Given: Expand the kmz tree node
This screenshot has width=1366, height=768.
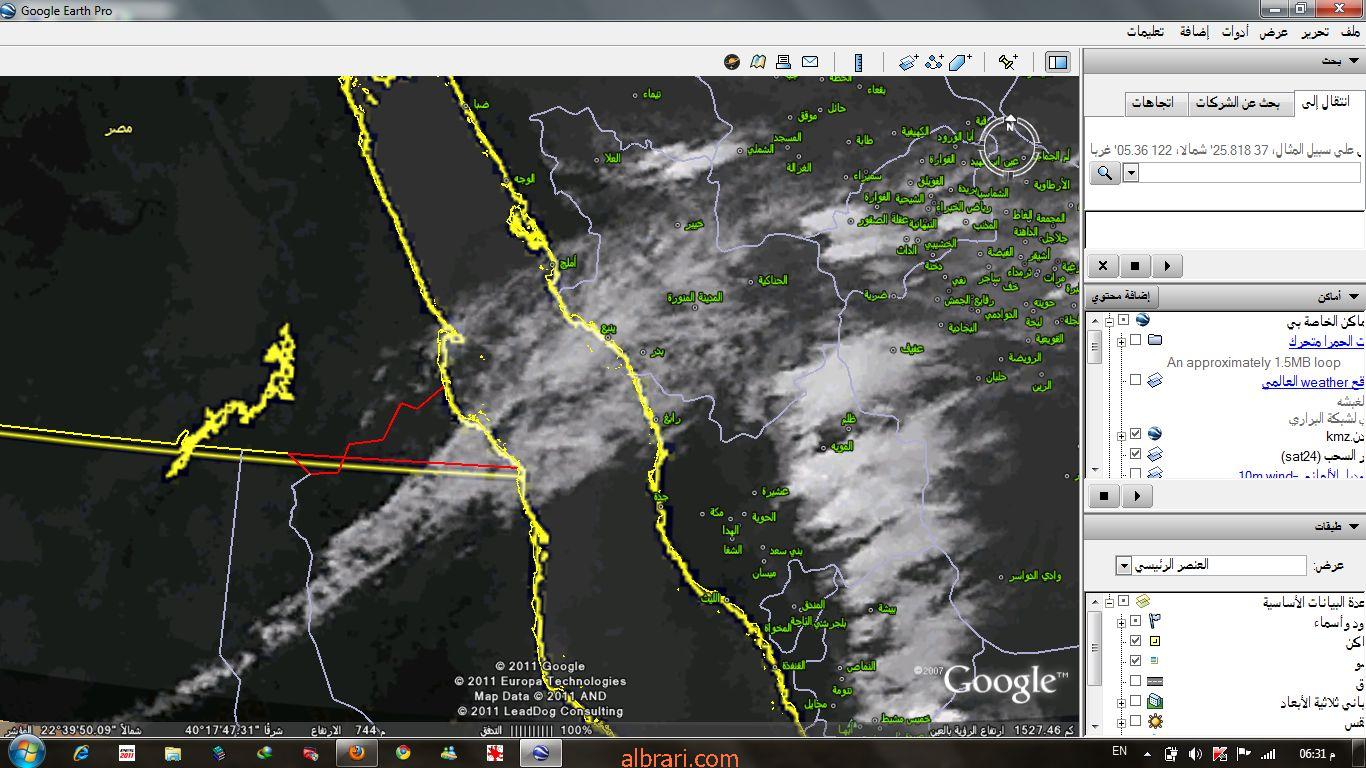Looking at the screenshot, I should point(1121,434).
